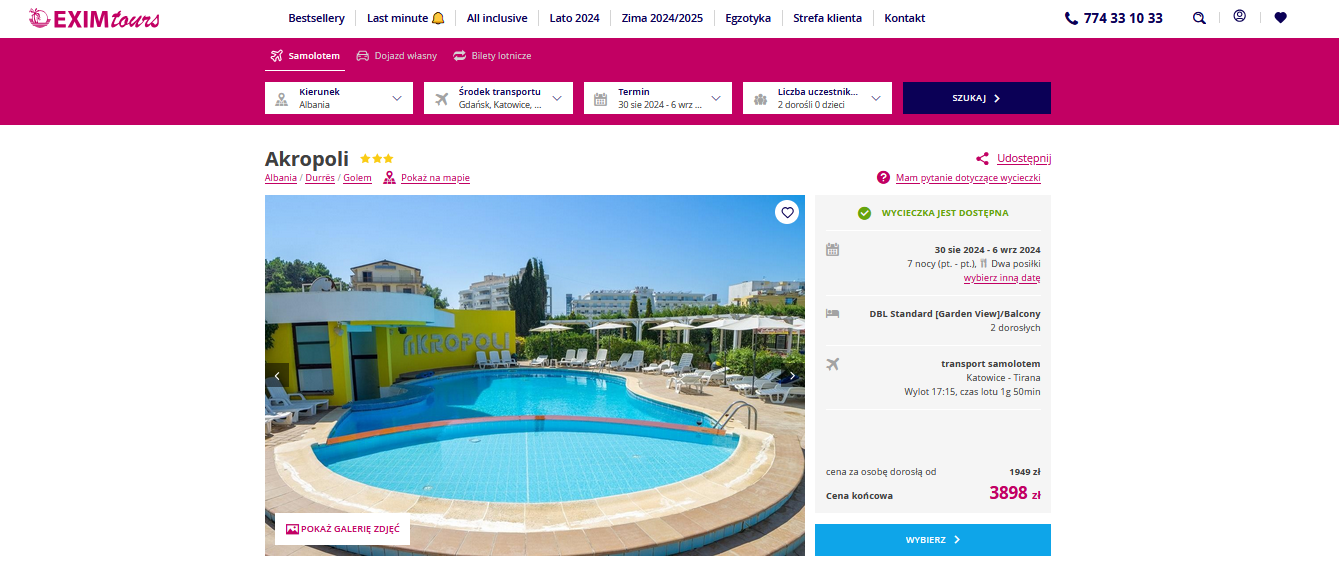Open search with the magnifier icon
The width and height of the screenshot is (1339, 564).
pyautogui.click(x=1199, y=18)
